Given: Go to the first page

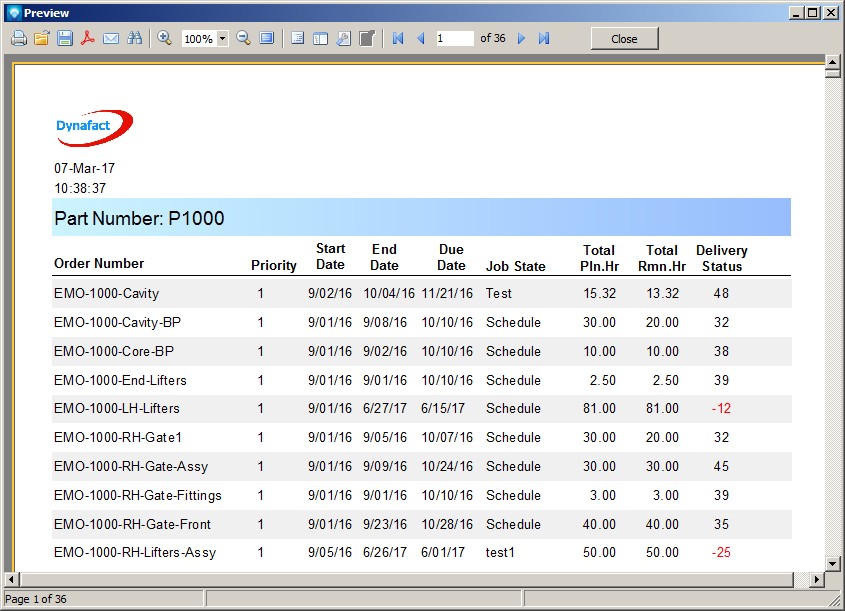Looking at the screenshot, I should pos(398,38).
